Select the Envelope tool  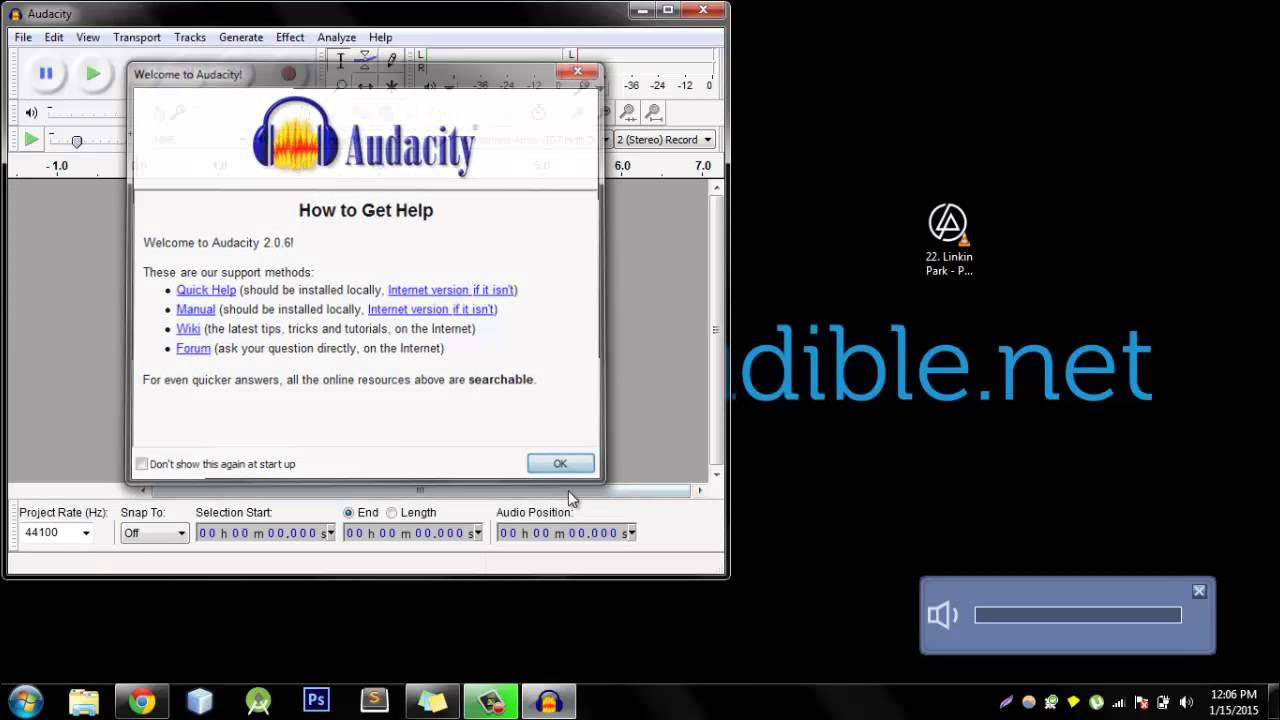(365, 60)
